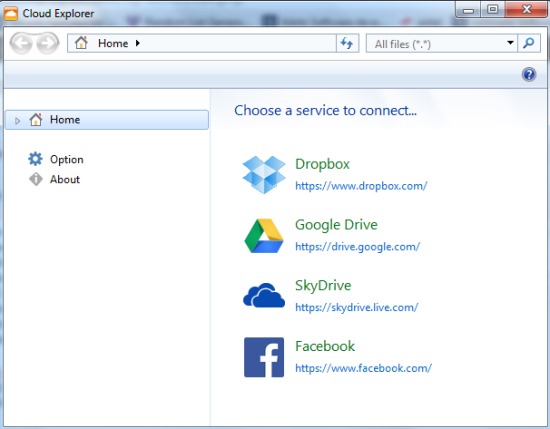This screenshot has height=429, width=550.
Task: Click the house icon beside Home in the sidebar
Action: point(36,120)
